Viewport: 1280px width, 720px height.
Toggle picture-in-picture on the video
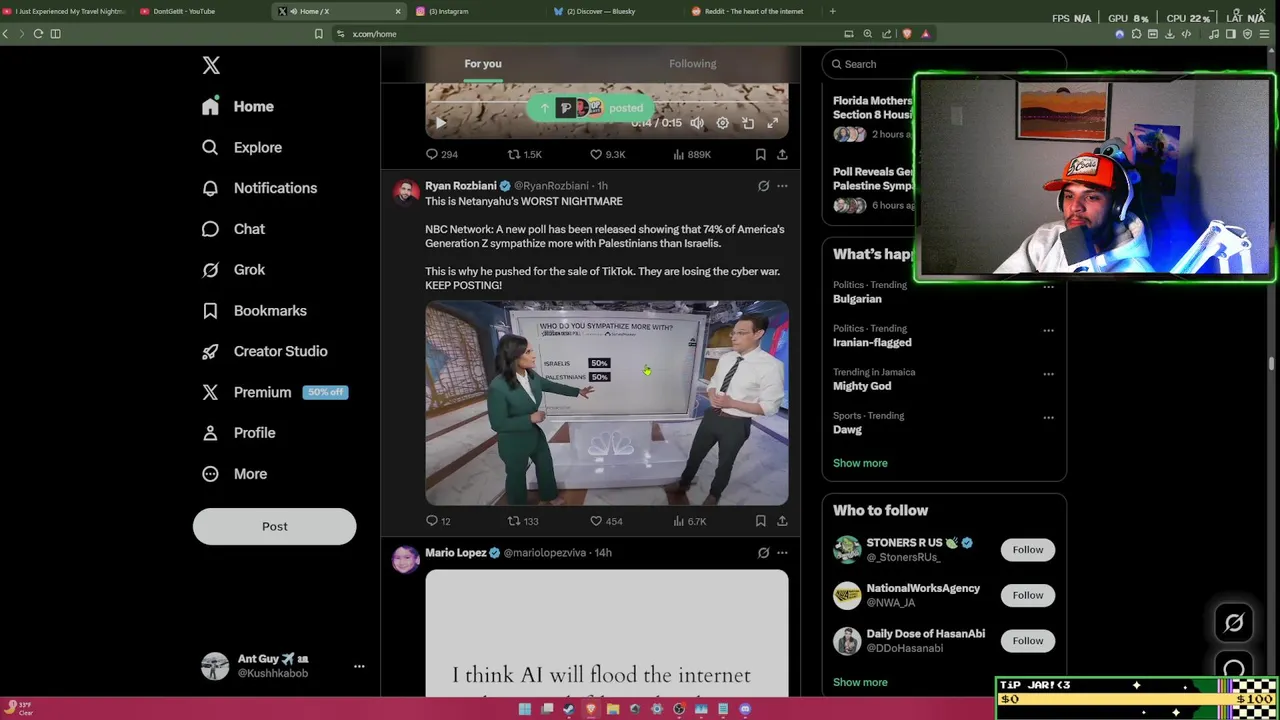point(748,123)
